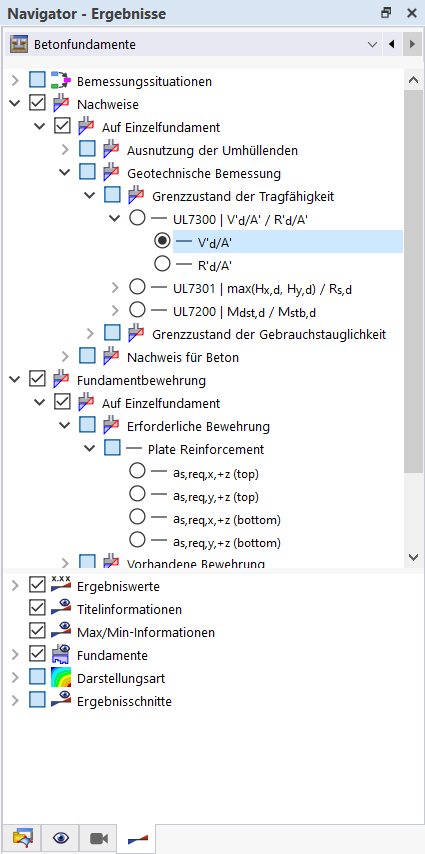Expand the Nachweis für Beton node
Screen dimensions: 425x854
pyautogui.click(x=65, y=357)
